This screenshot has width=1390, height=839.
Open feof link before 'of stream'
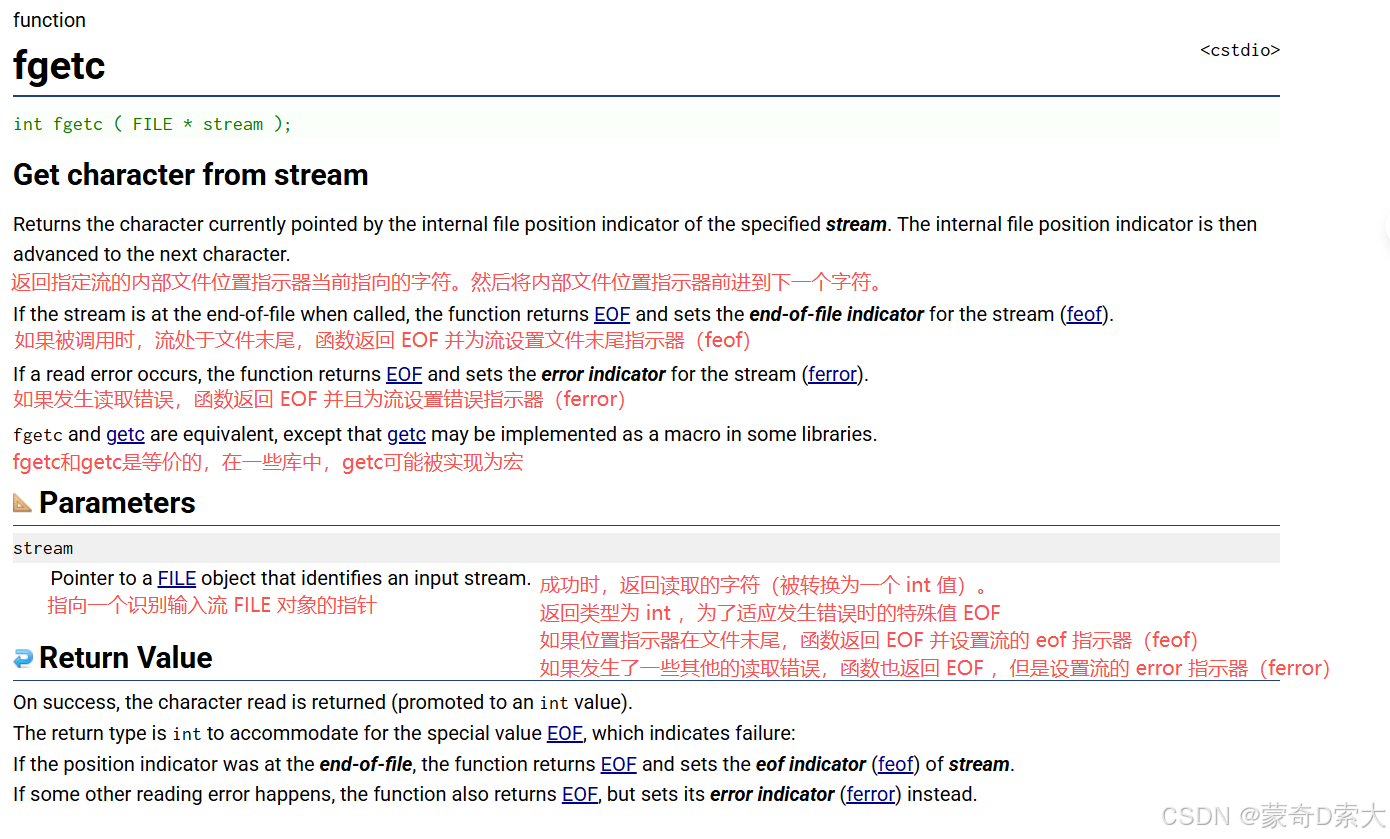896,764
